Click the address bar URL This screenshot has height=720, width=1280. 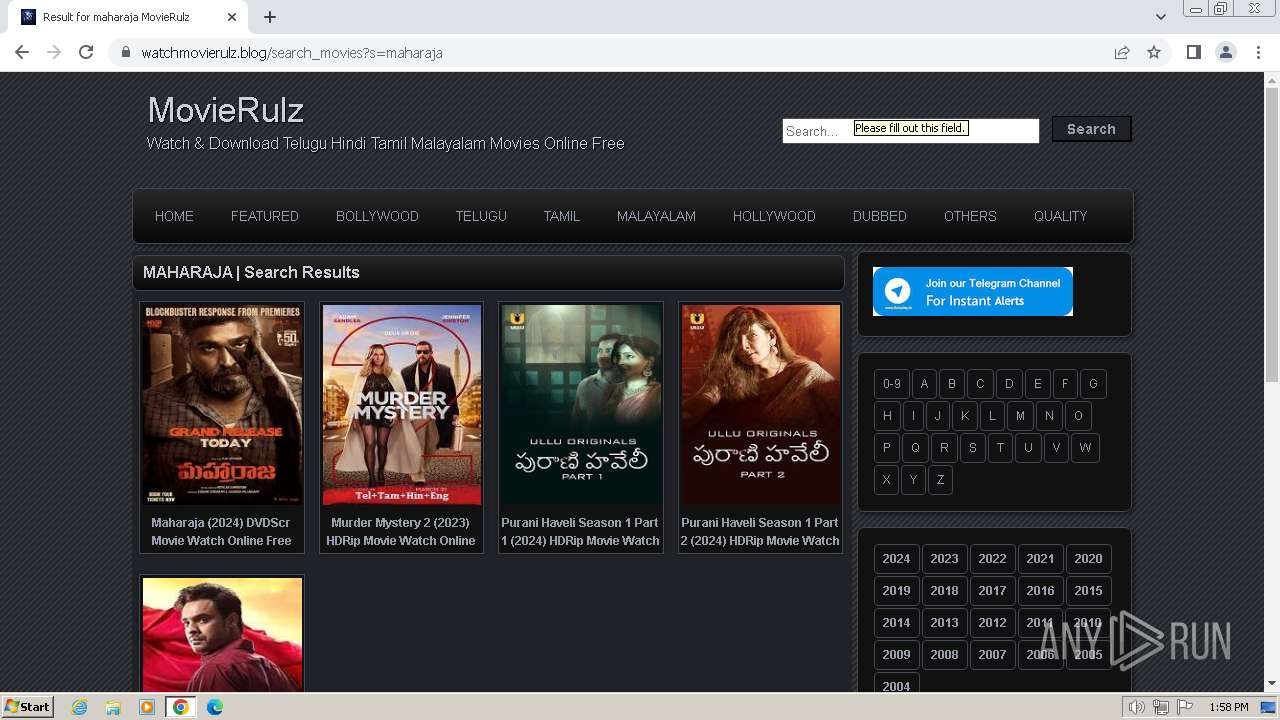tap(292, 52)
